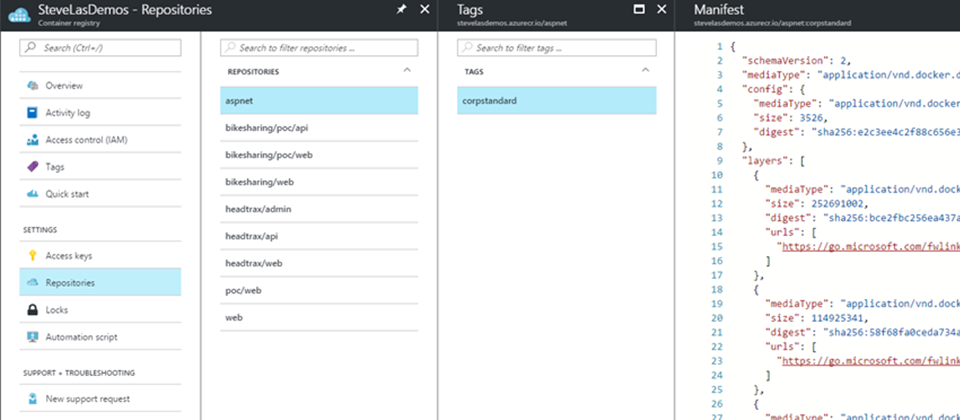Pin the Repositories blade

point(401,10)
